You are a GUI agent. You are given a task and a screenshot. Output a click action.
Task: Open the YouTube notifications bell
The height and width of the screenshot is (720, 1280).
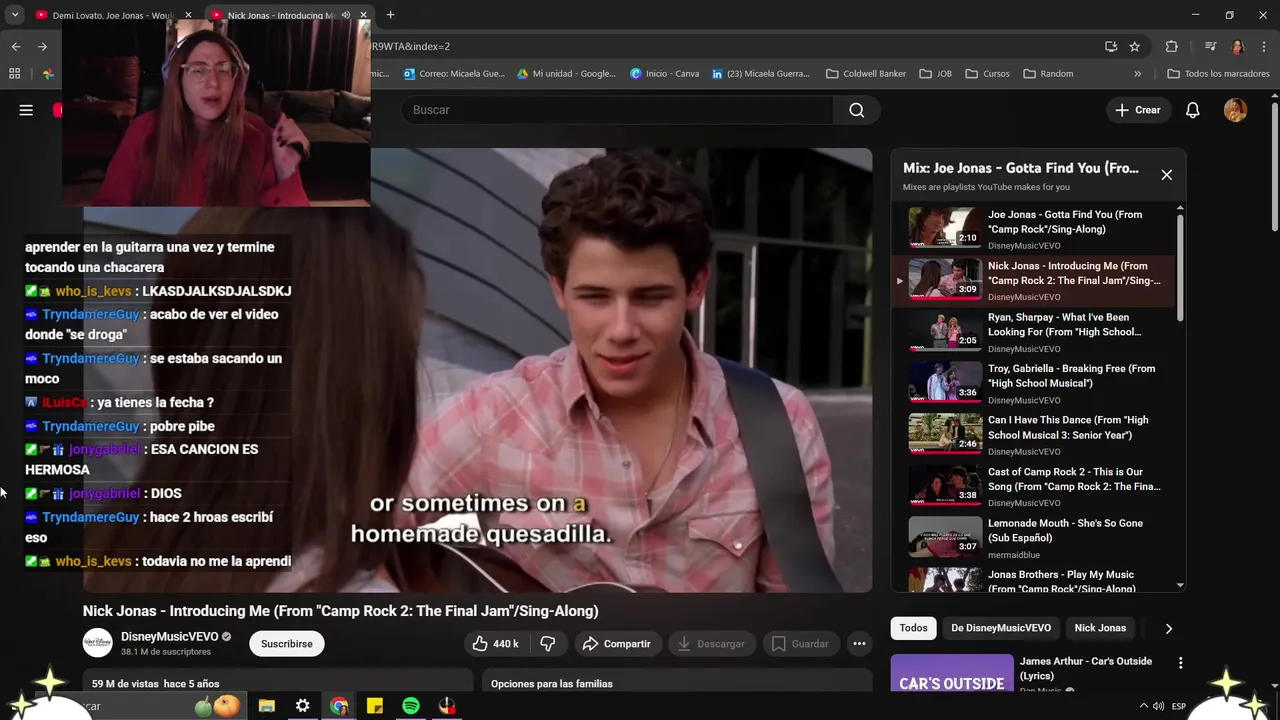1192,110
